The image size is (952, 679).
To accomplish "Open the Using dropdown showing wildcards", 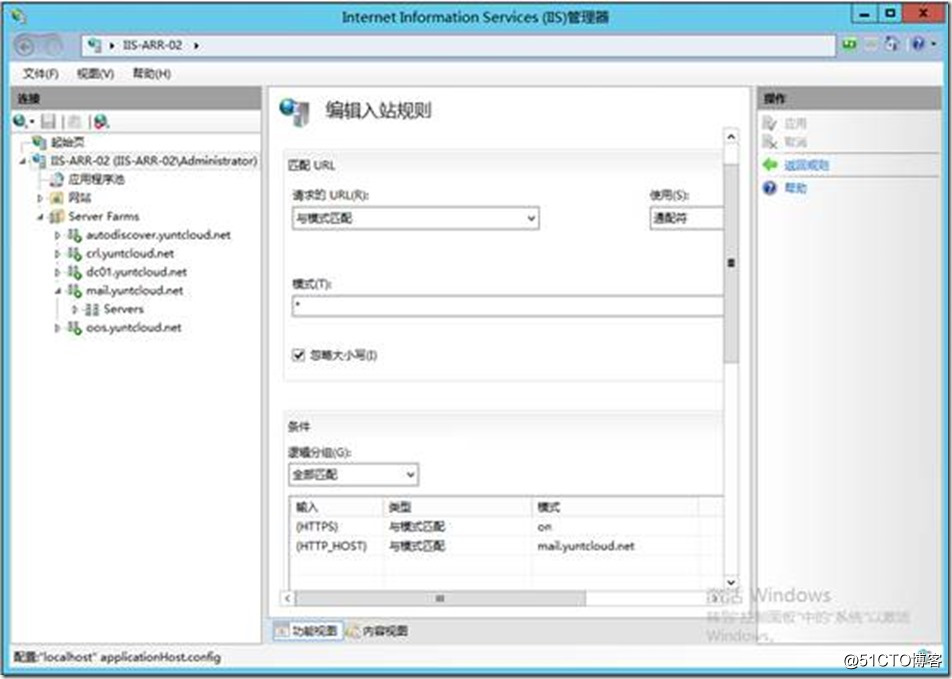I will coord(687,218).
